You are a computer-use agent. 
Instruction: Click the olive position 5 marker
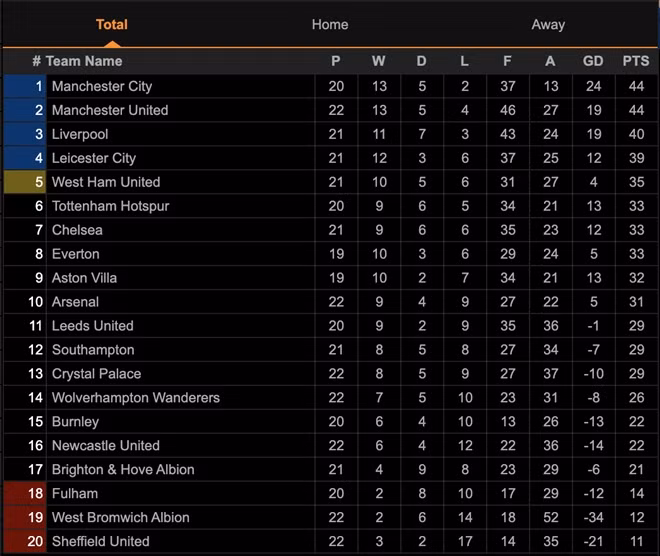(24, 182)
